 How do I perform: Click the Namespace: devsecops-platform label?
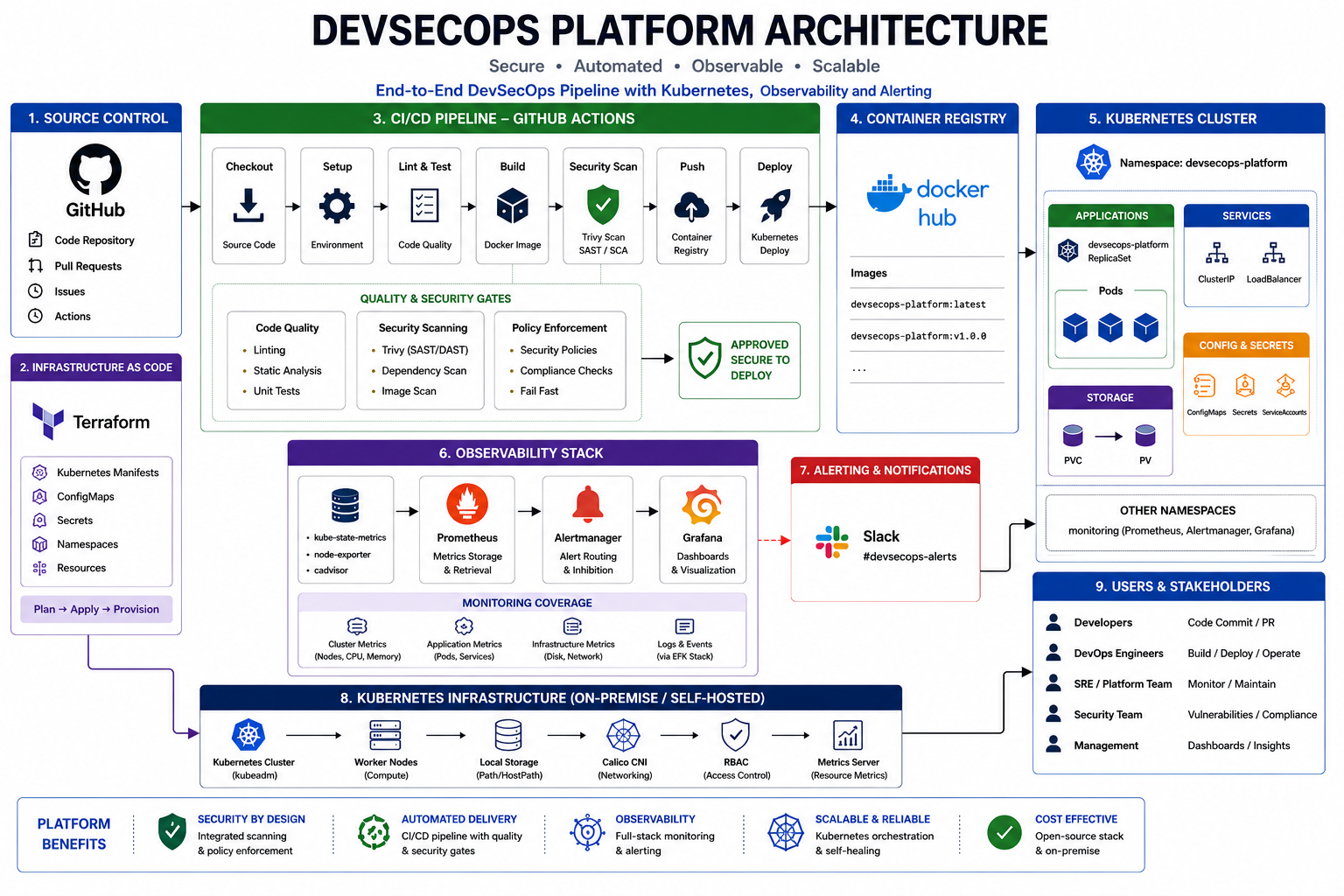tap(1203, 163)
